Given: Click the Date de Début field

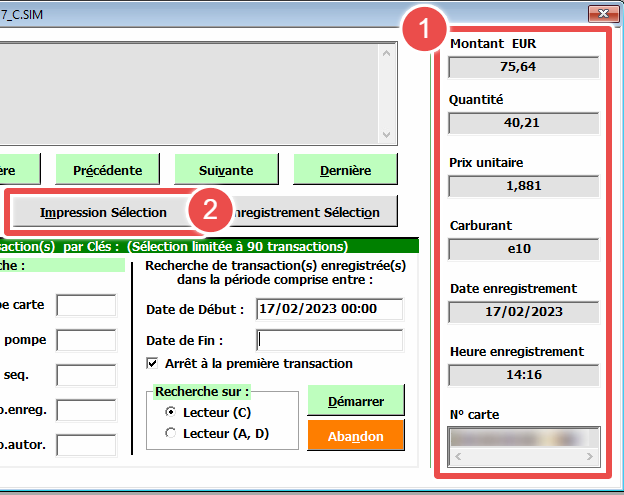Looking at the screenshot, I should (329, 309).
